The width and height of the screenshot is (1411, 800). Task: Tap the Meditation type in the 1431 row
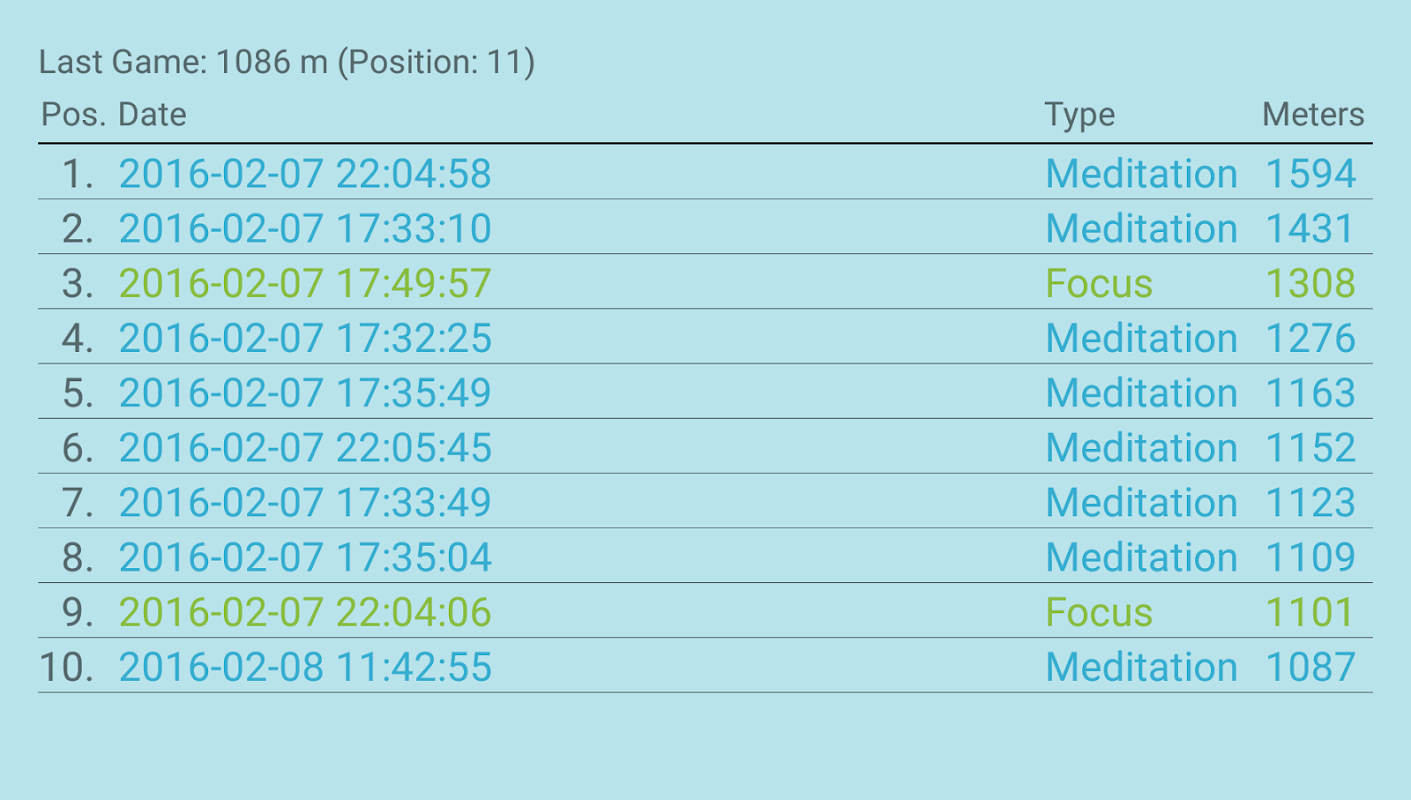tap(1141, 229)
